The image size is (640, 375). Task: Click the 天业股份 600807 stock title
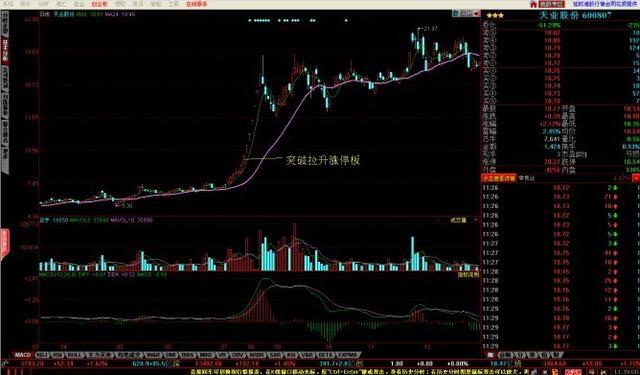click(x=575, y=16)
